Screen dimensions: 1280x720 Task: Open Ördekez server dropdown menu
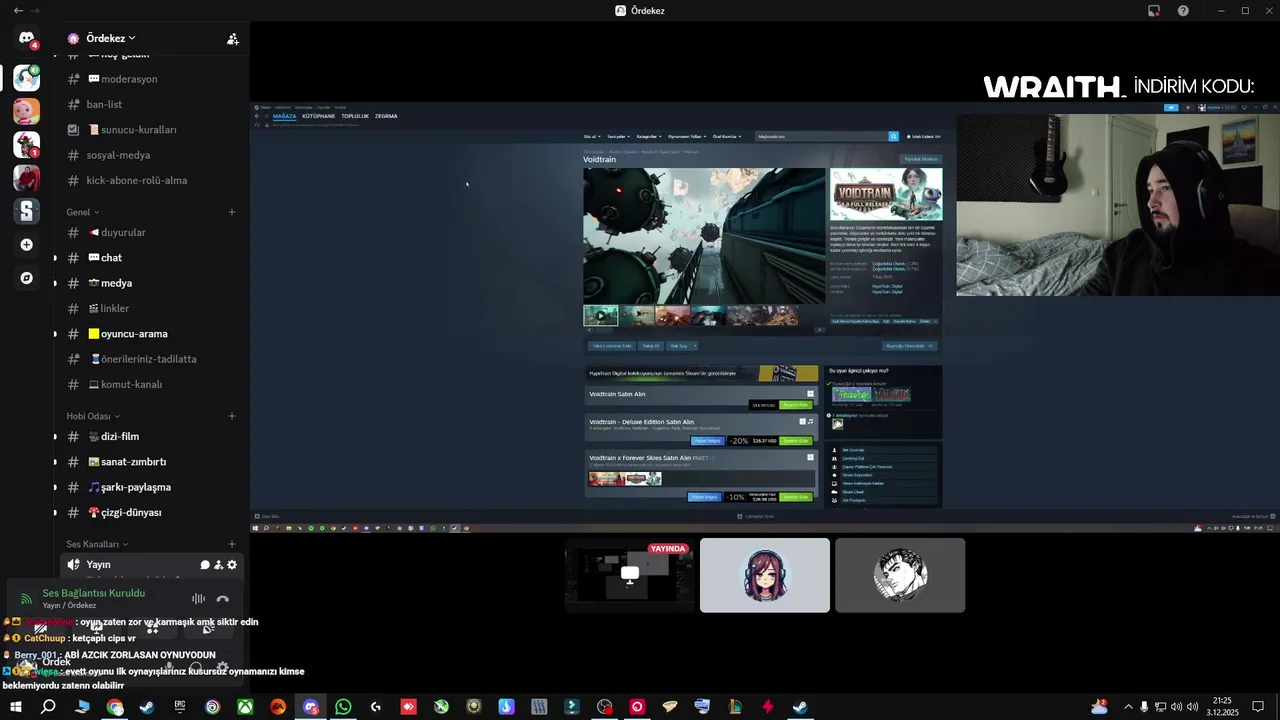click(x=110, y=38)
